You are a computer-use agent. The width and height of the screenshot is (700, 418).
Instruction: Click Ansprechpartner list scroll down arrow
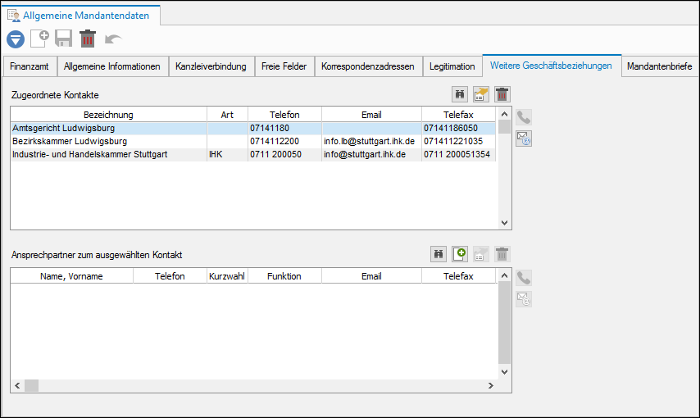(504, 372)
